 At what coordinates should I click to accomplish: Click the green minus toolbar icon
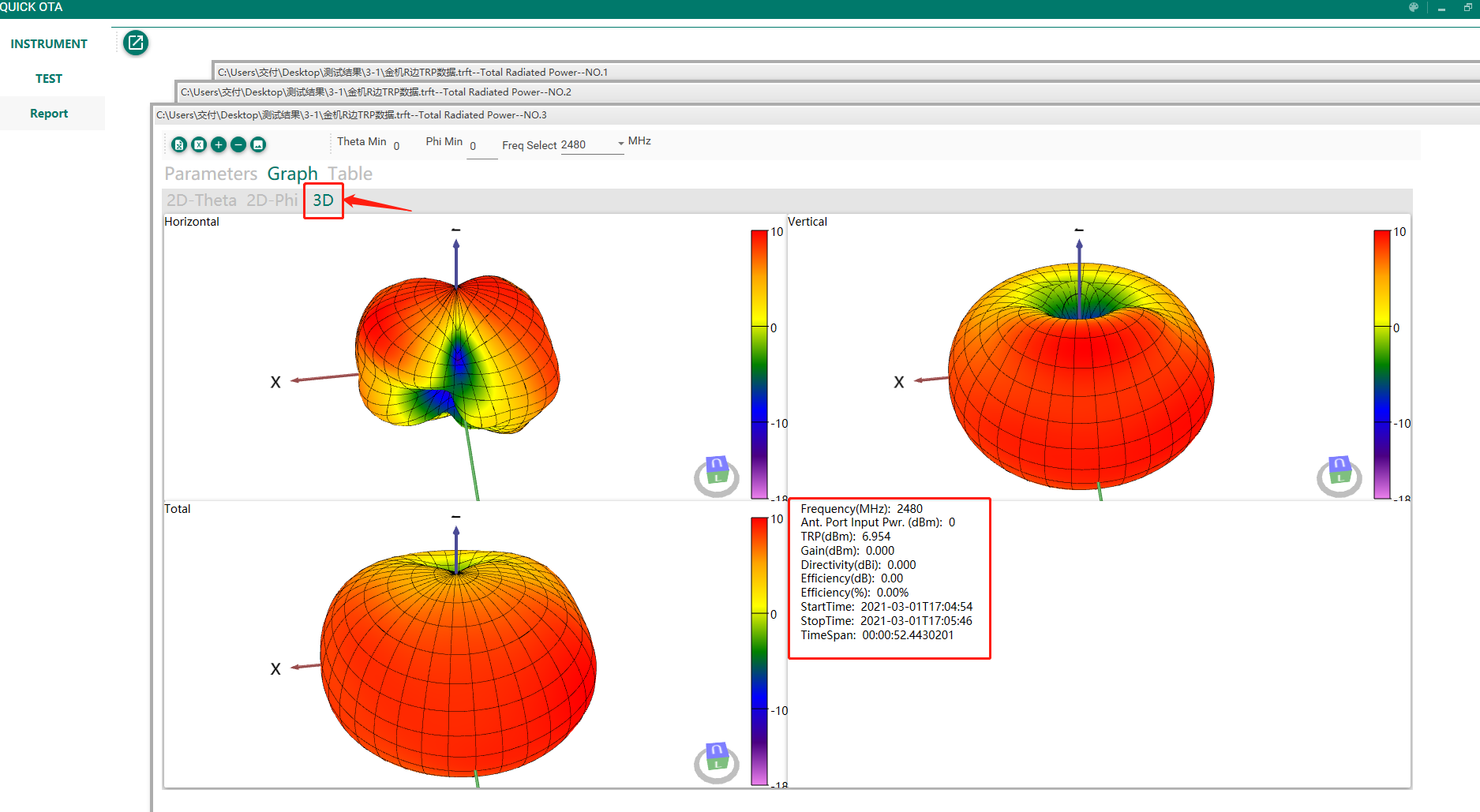pyautogui.click(x=238, y=144)
